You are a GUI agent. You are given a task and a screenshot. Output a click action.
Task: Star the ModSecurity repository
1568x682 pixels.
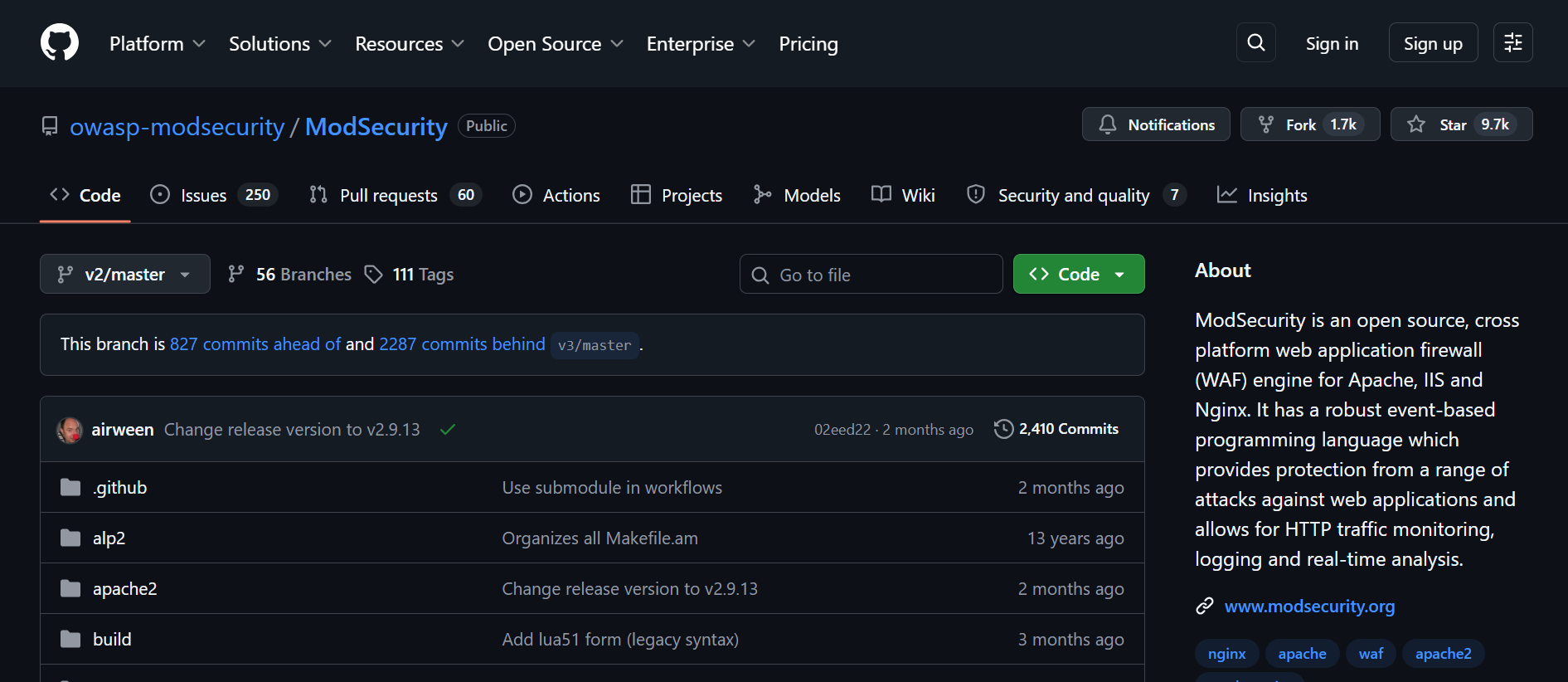1461,124
